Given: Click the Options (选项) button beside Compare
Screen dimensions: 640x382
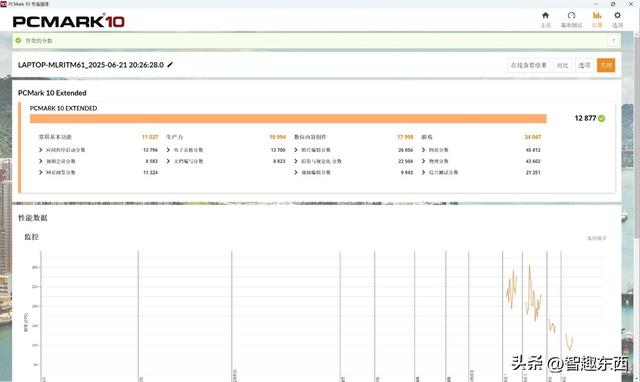Looking at the screenshot, I should pos(584,65).
